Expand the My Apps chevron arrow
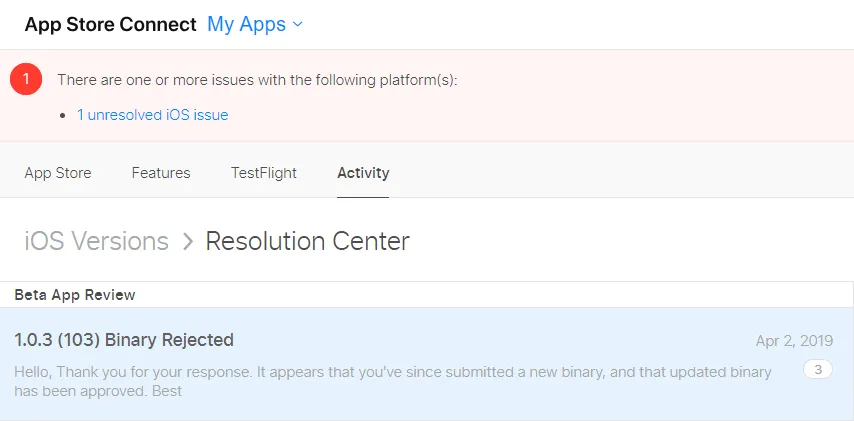 298,25
